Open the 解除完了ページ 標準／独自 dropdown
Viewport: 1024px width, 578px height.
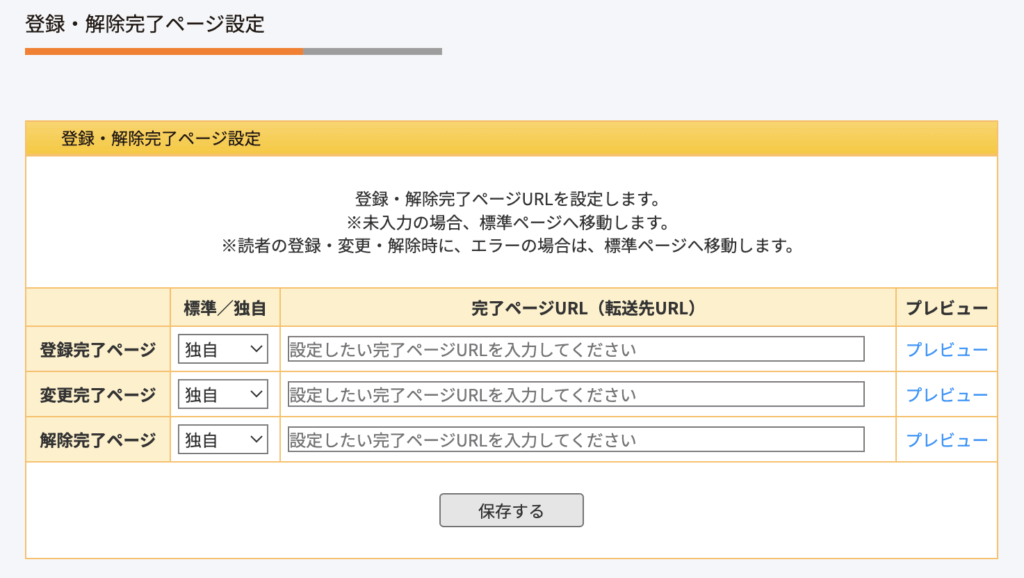pos(223,440)
